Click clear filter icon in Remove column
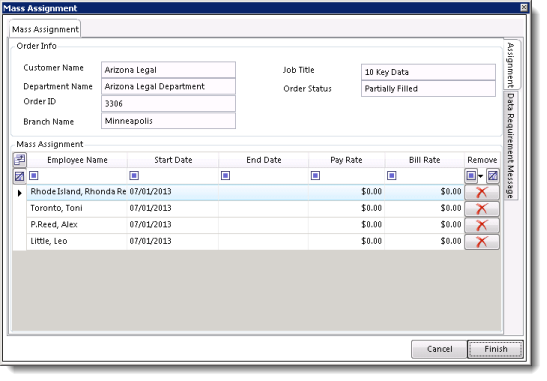 tap(493, 175)
